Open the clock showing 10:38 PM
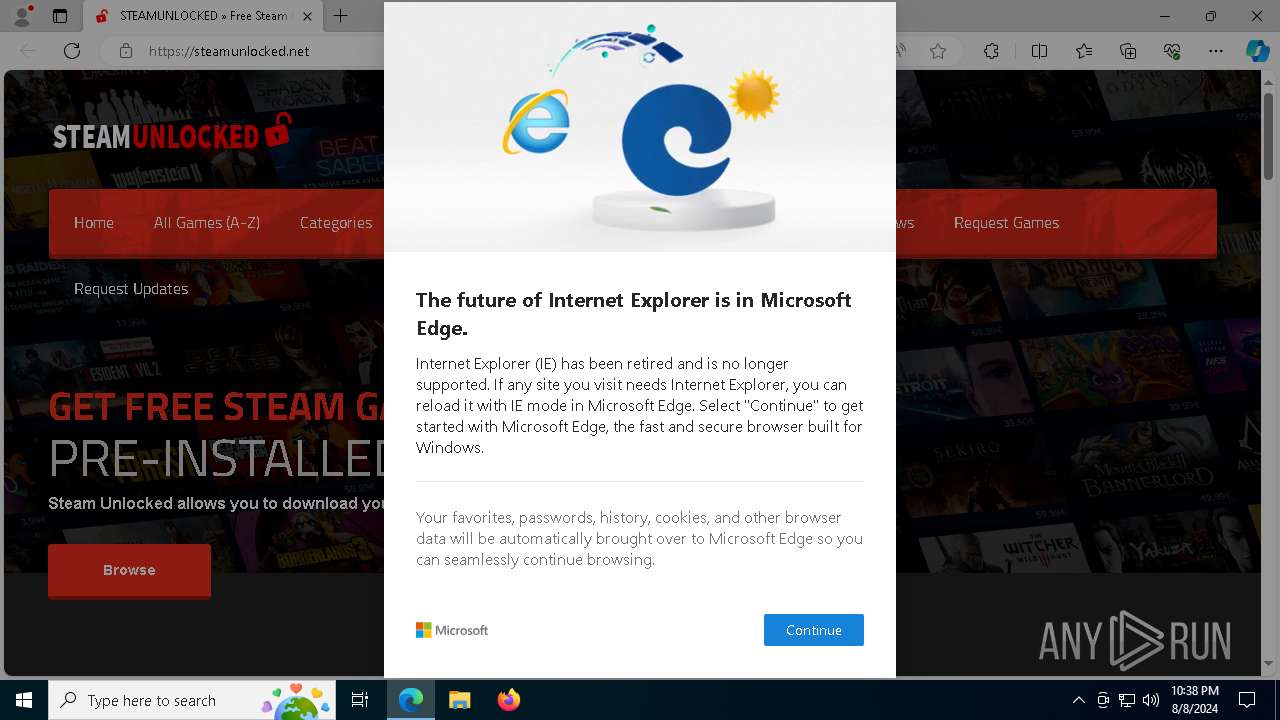1280x720 pixels. click(x=1194, y=700)
